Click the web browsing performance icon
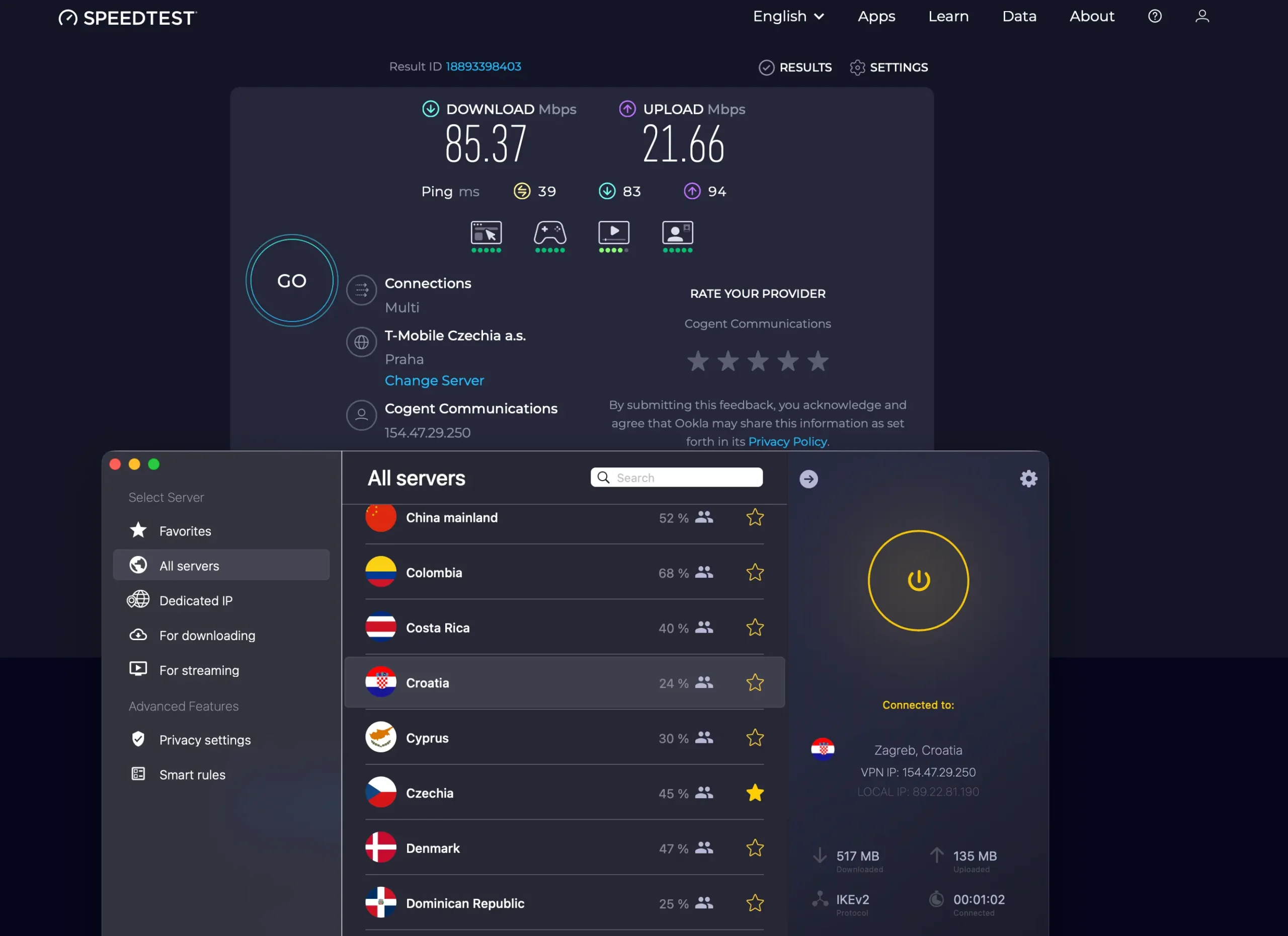 (486, 233)
